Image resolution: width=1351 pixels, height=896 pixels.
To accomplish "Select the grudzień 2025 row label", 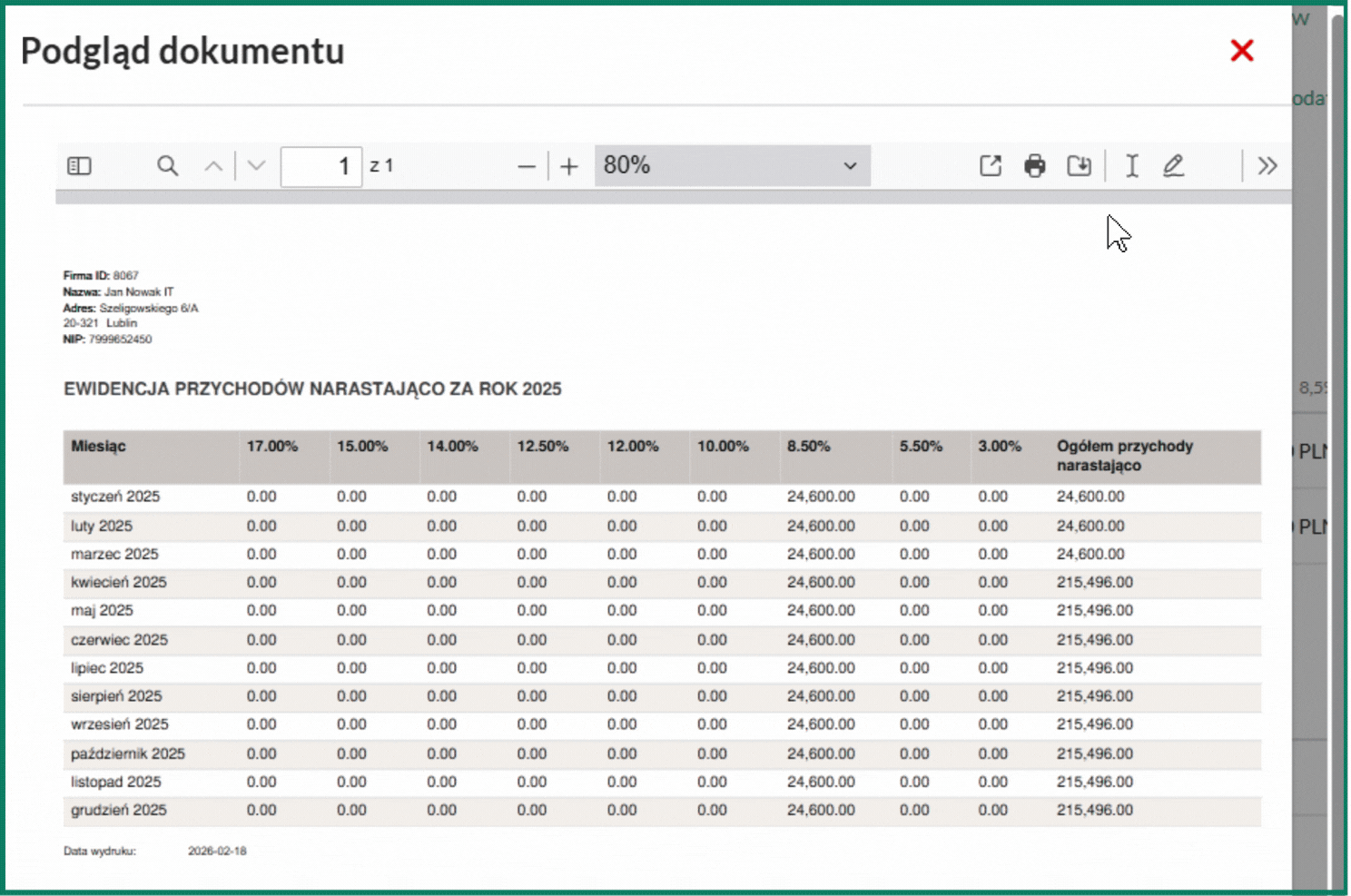I will click(119, 810).
